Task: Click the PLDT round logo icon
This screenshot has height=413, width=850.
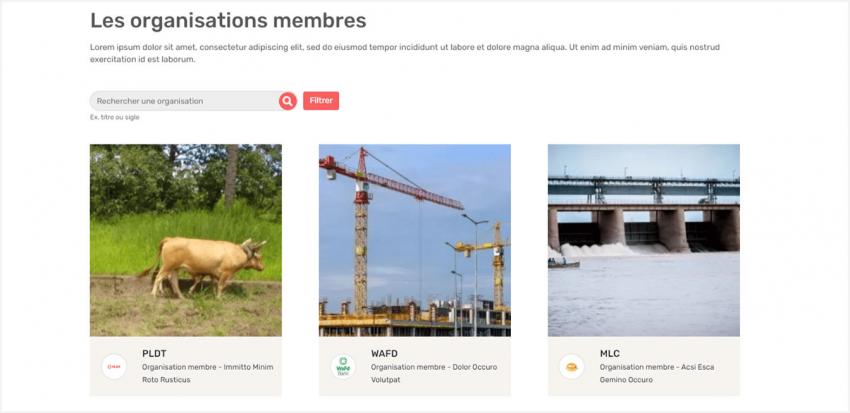Action: coord(115,367)
